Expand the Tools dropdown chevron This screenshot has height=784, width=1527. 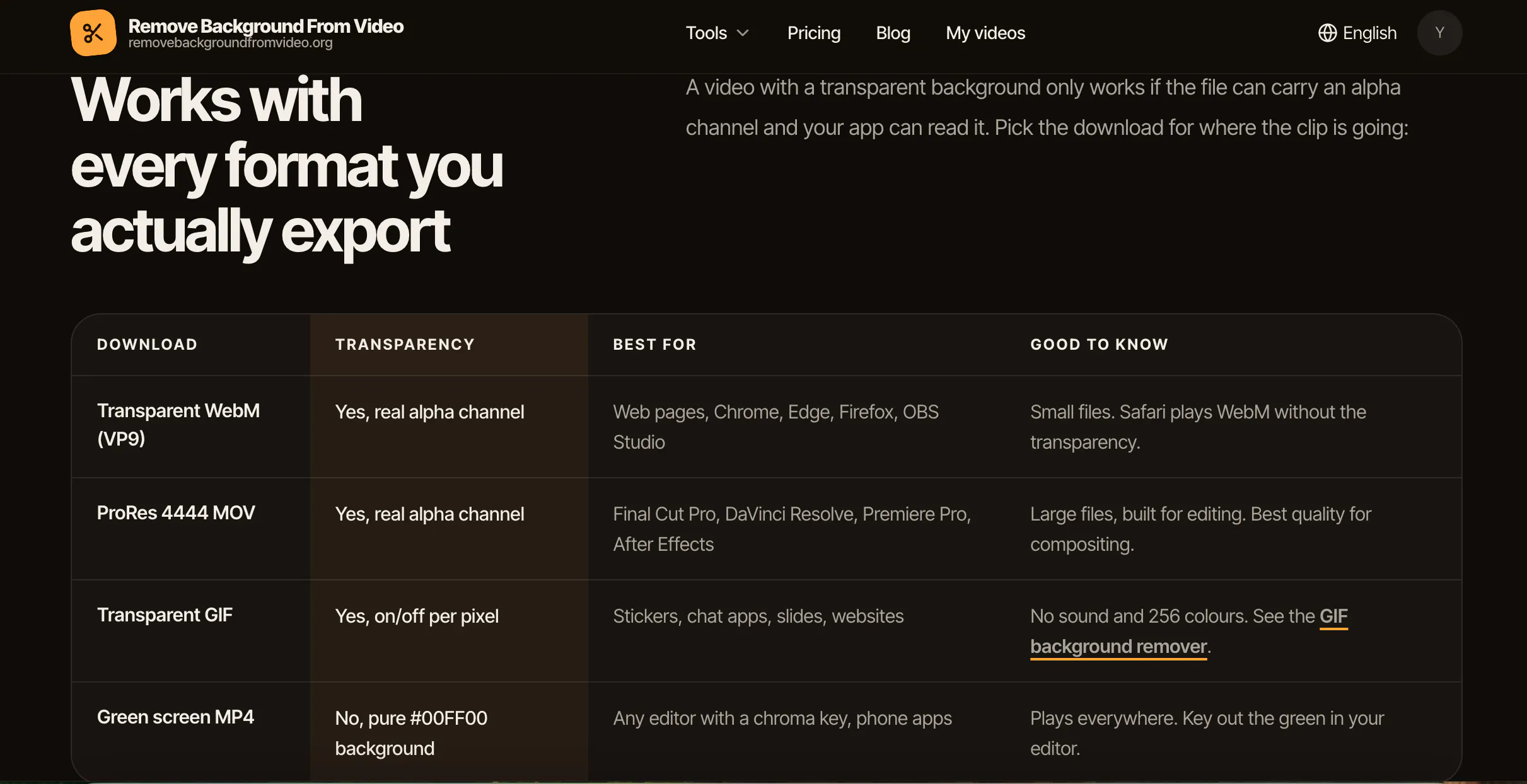[743, 33]
